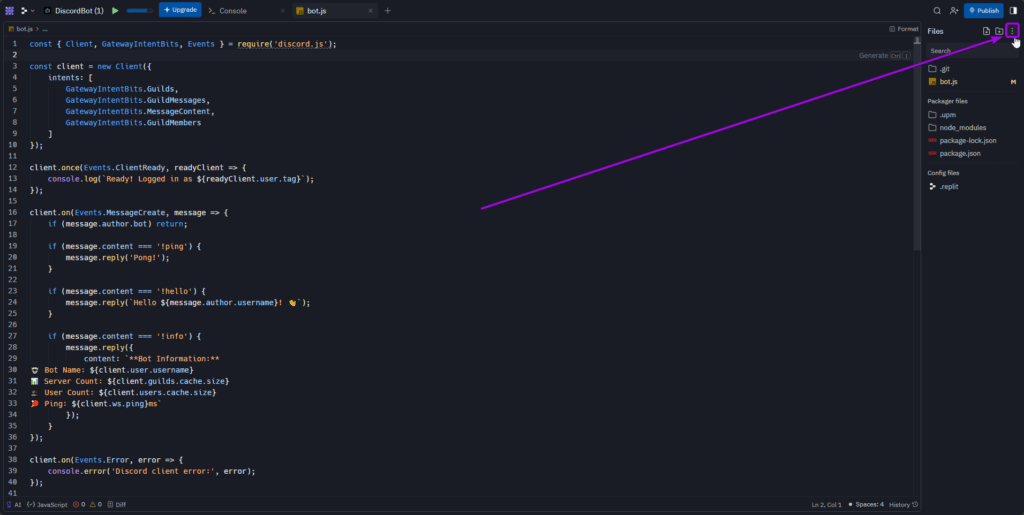Toggle the Diff view in status bar
This screenshot has height=515, width=1024.
[x=117, y=505]
